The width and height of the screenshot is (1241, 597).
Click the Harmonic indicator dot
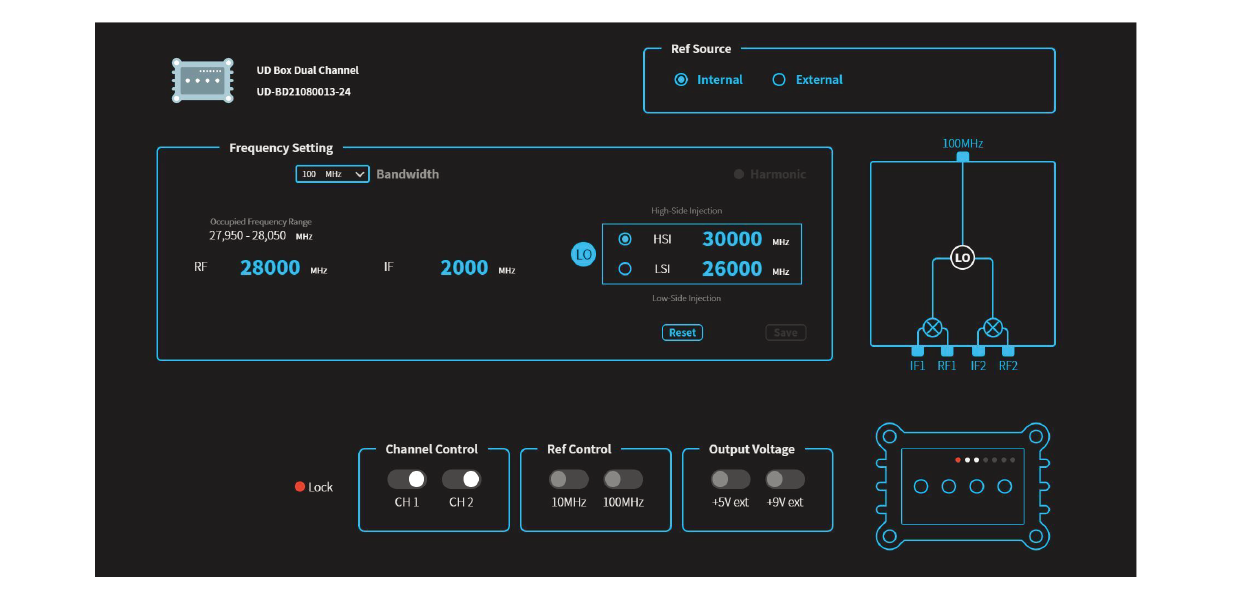coord(739,174)
